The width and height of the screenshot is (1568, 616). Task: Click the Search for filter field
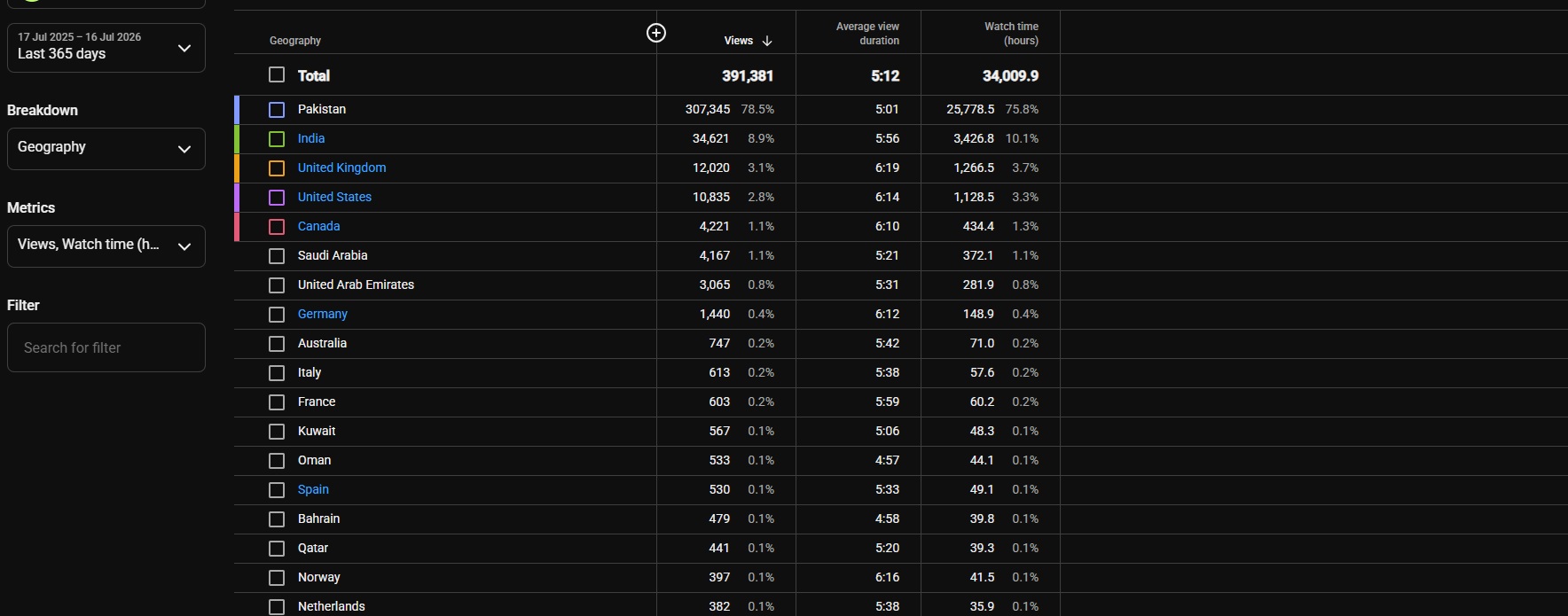point(106,347)
